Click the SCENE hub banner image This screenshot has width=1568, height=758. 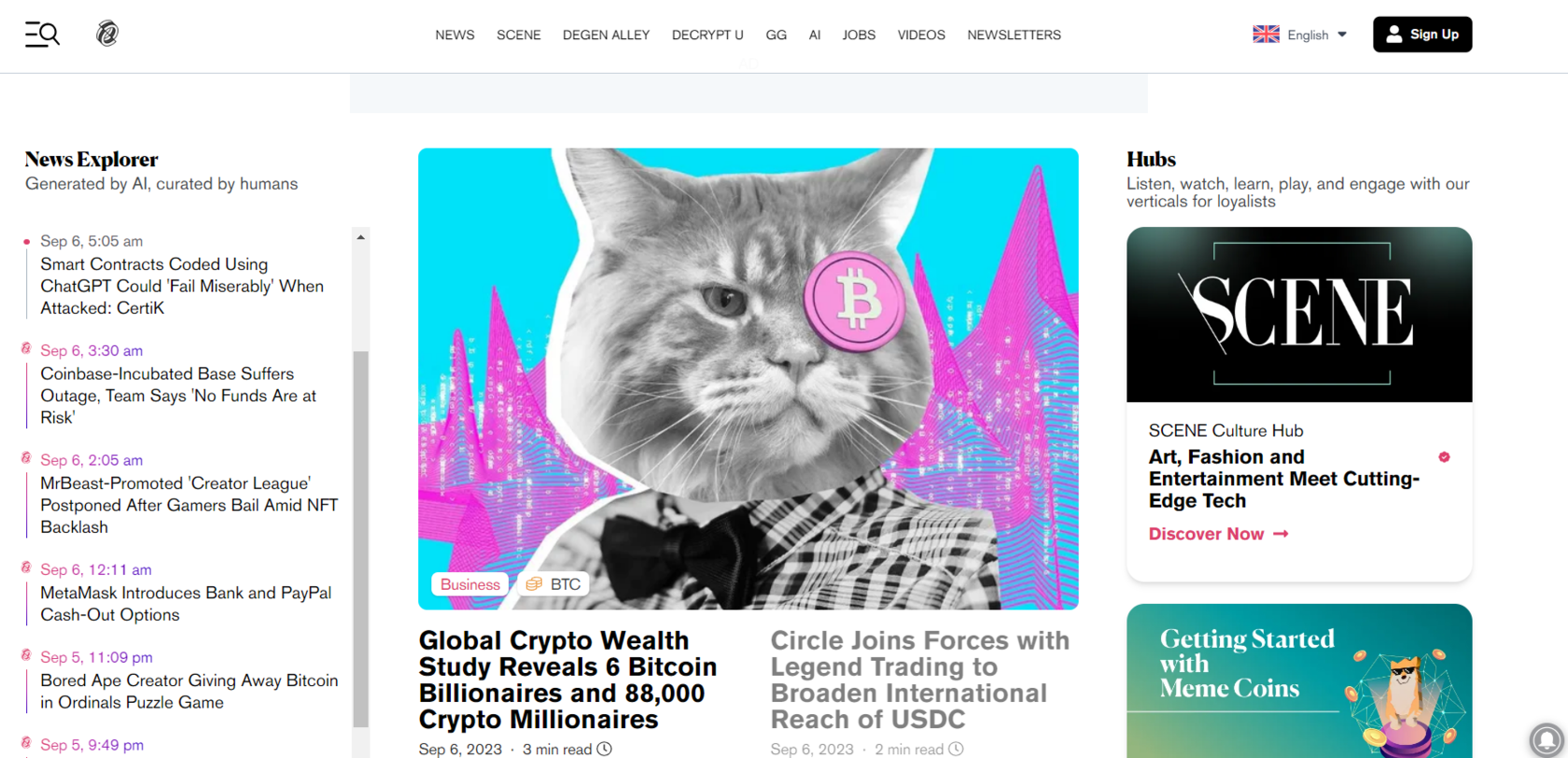(1299, 315)
